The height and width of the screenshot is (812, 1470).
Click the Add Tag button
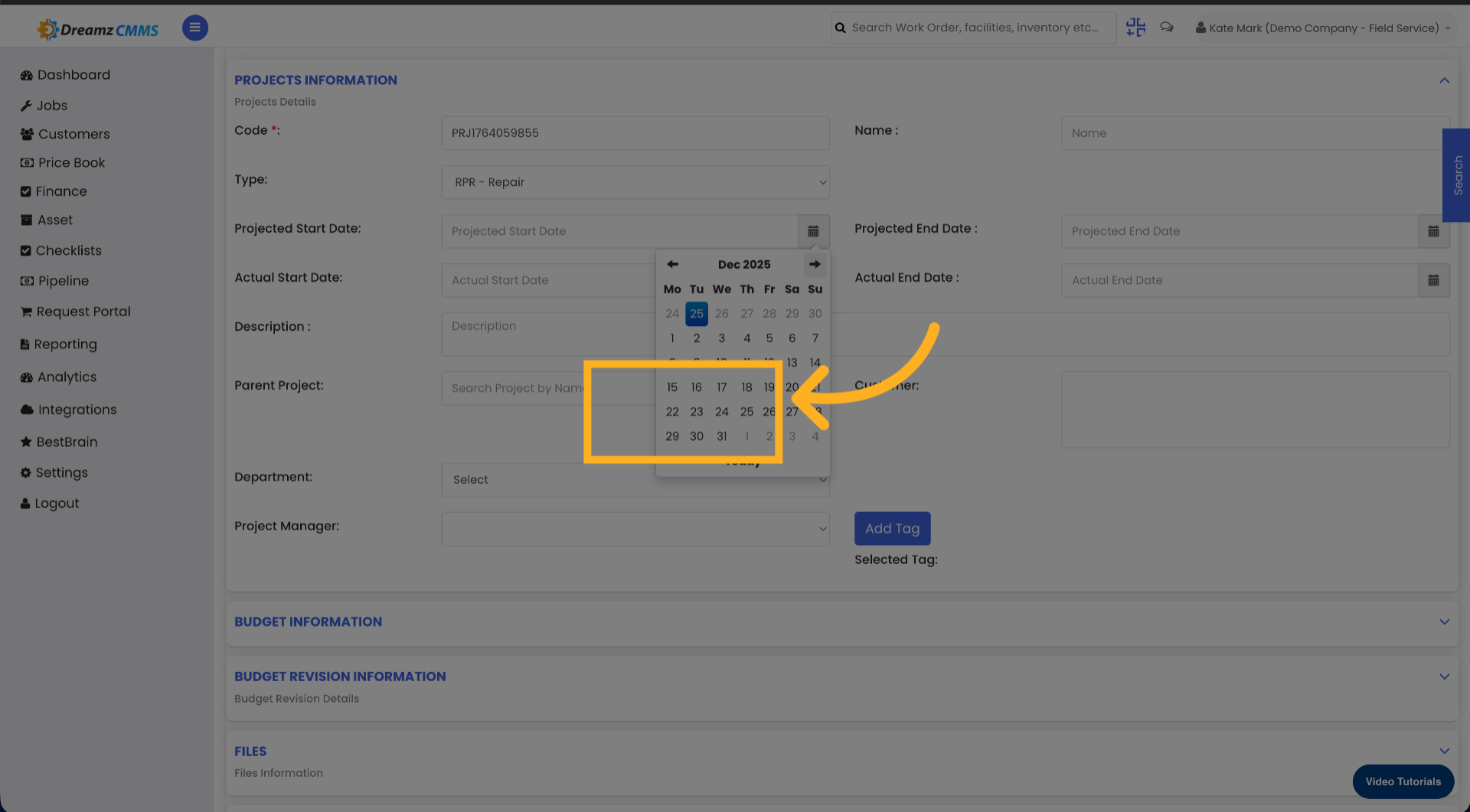892,528
